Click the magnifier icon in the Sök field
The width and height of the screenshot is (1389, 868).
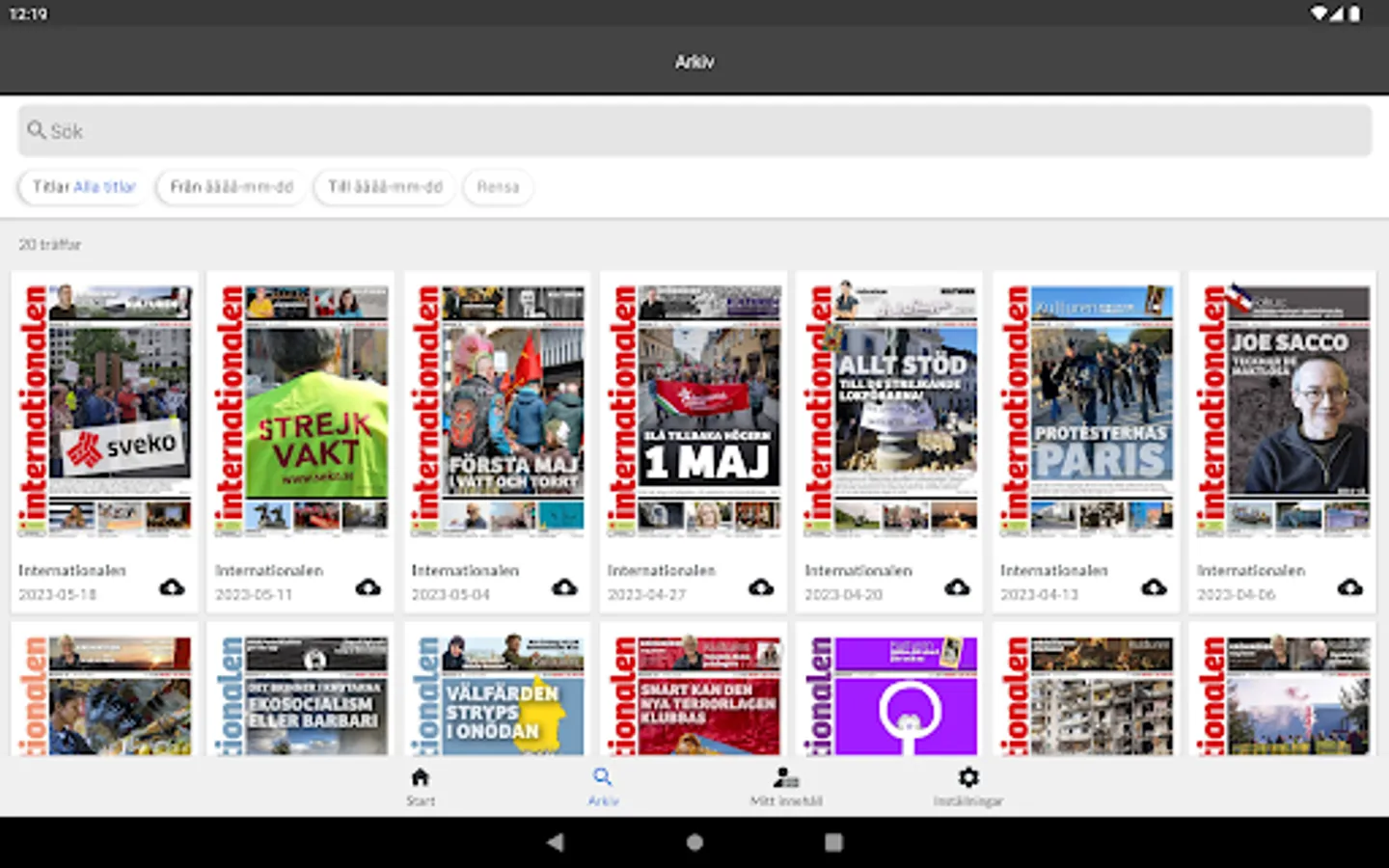point(37,130)
